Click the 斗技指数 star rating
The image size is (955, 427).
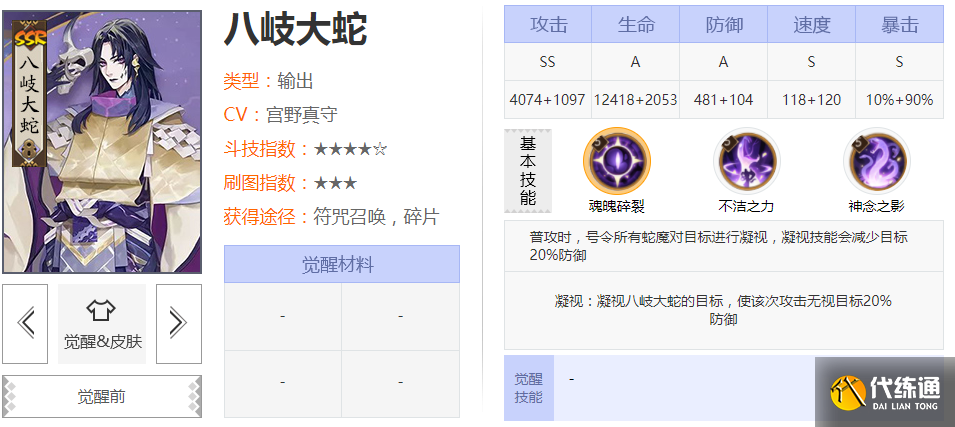(x=350, y=149)
